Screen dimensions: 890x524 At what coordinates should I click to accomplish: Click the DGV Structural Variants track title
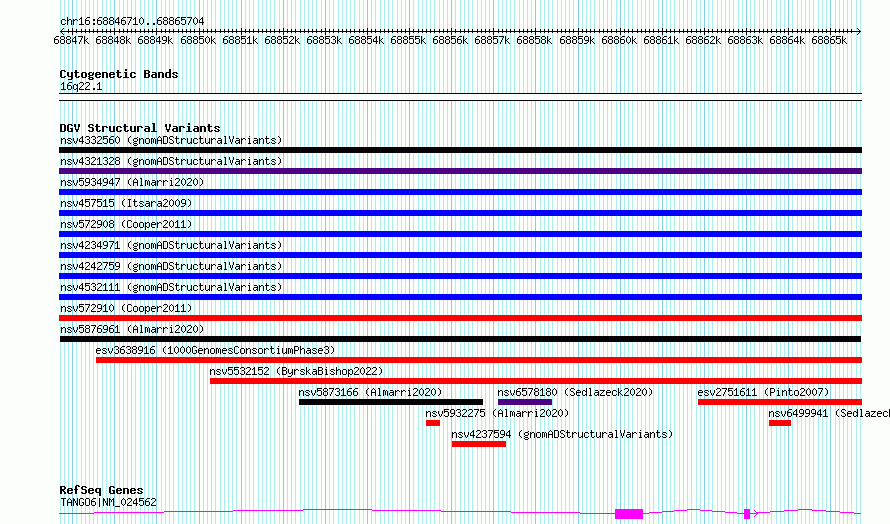140,128
